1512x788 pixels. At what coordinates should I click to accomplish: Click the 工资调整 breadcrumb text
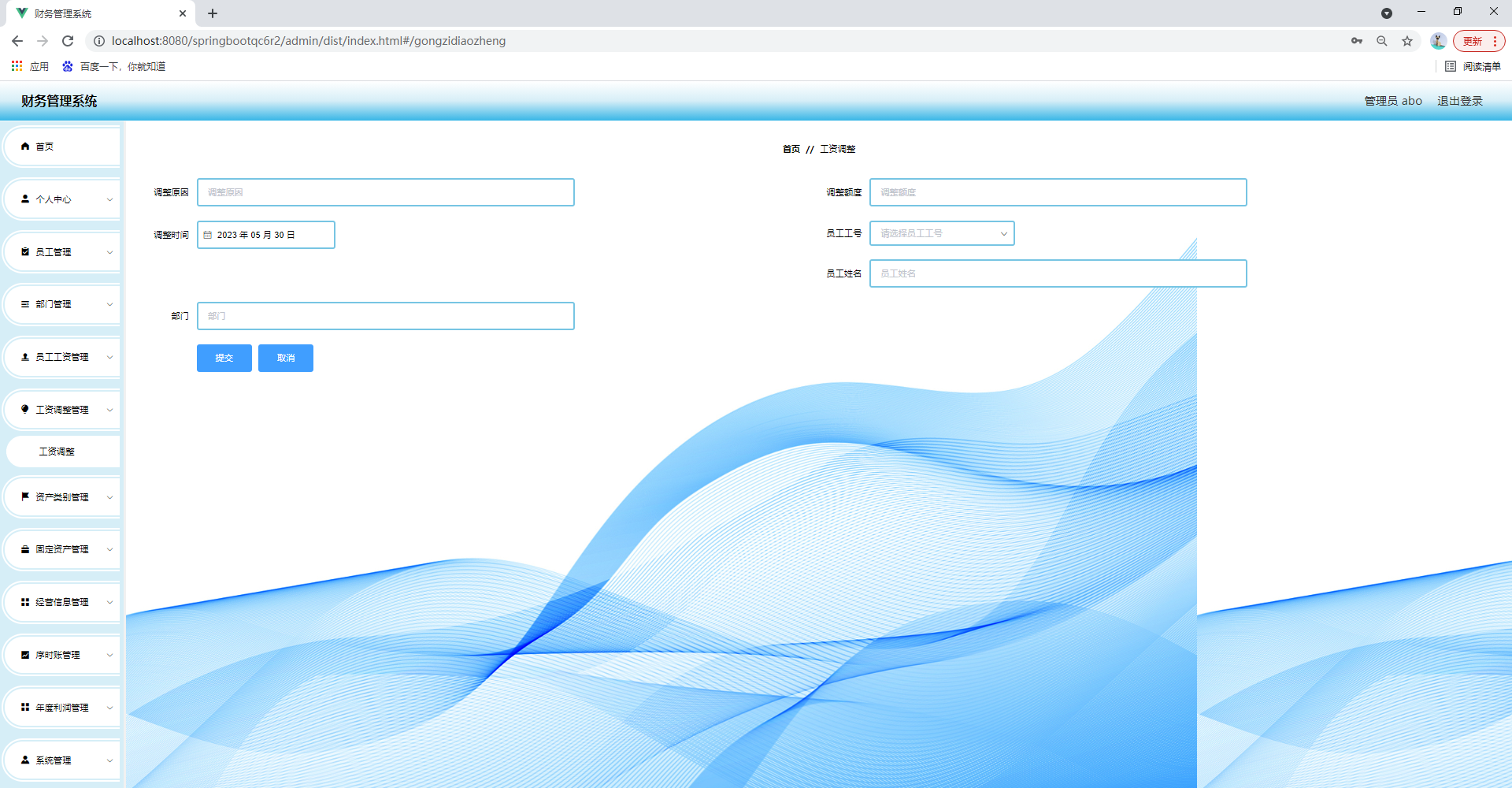pyautogui.click(x=838, y=149)
